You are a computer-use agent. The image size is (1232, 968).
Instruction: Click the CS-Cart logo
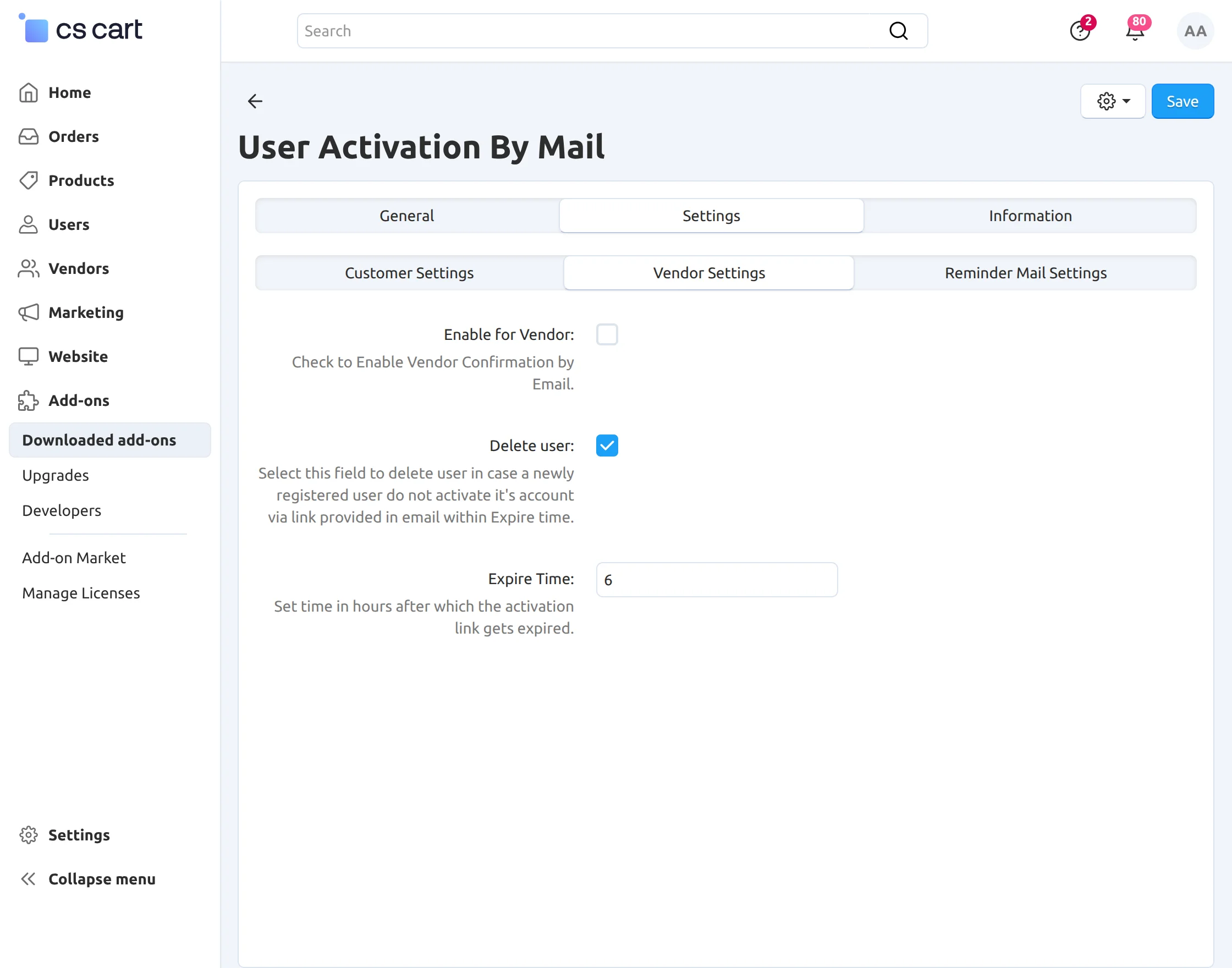tap(80, 29)
